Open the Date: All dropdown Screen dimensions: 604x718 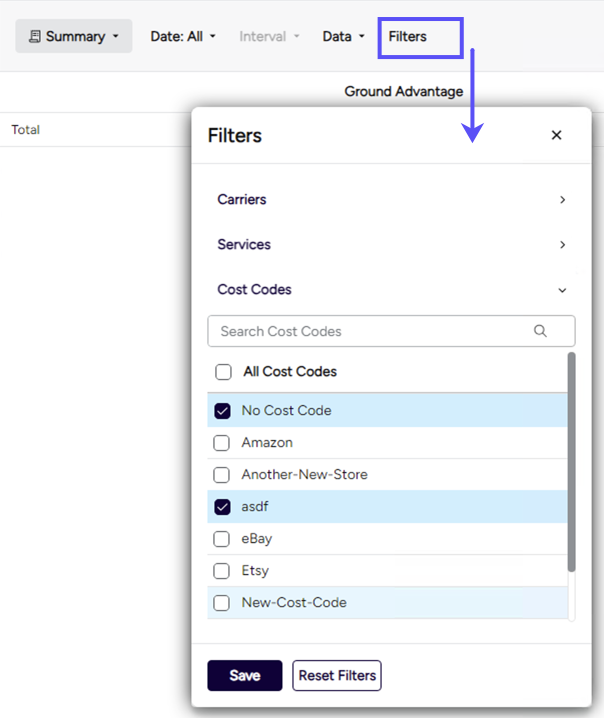183,36
